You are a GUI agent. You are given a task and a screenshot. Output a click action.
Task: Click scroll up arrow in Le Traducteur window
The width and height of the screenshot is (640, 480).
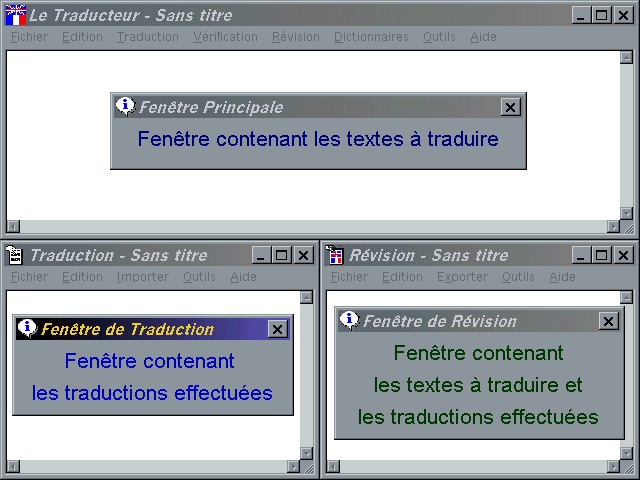tap(627, 58)
